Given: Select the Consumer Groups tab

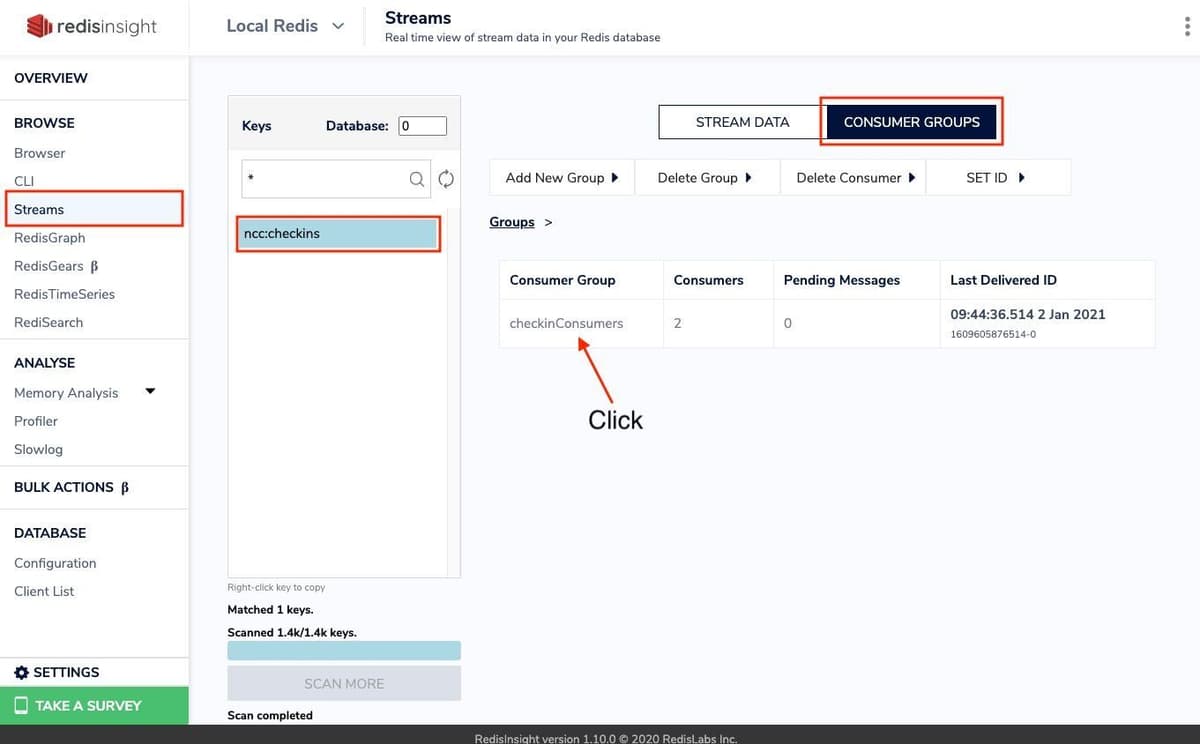Looking at the screenshot, I should coord(911,122).
